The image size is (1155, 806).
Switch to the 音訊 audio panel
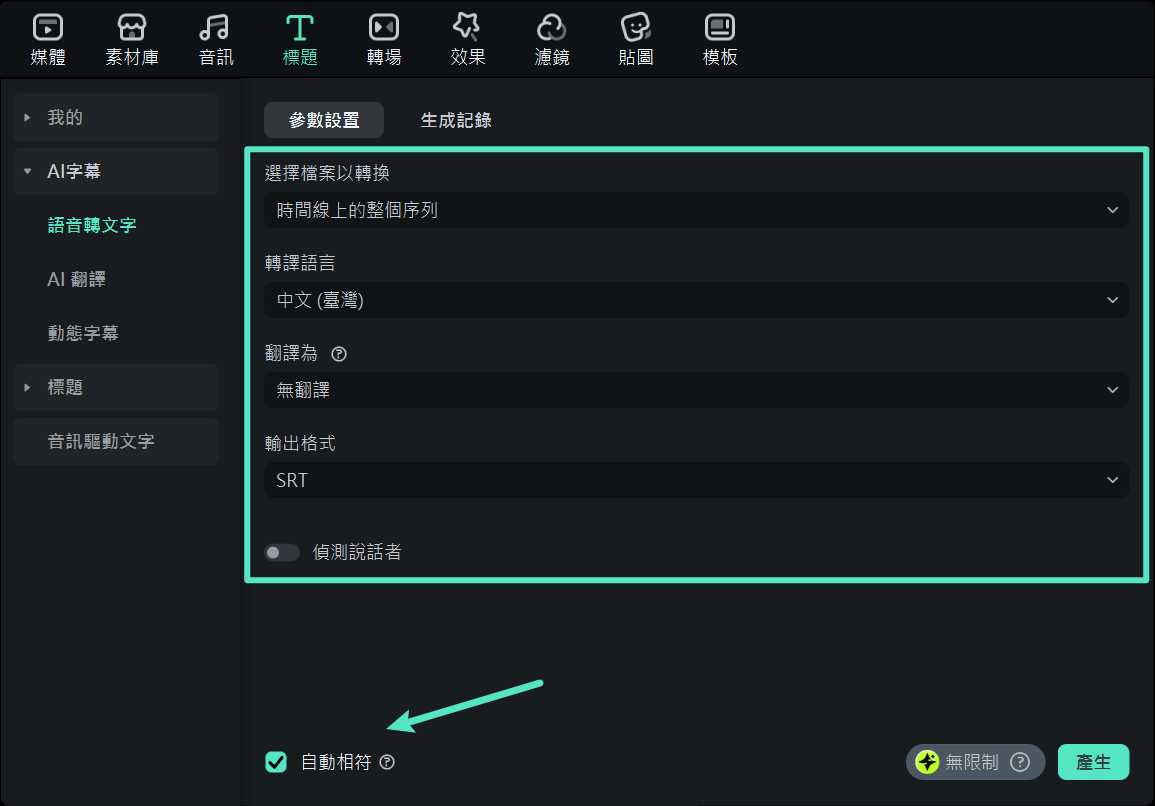pyautogui.click(x=215, y=38)
